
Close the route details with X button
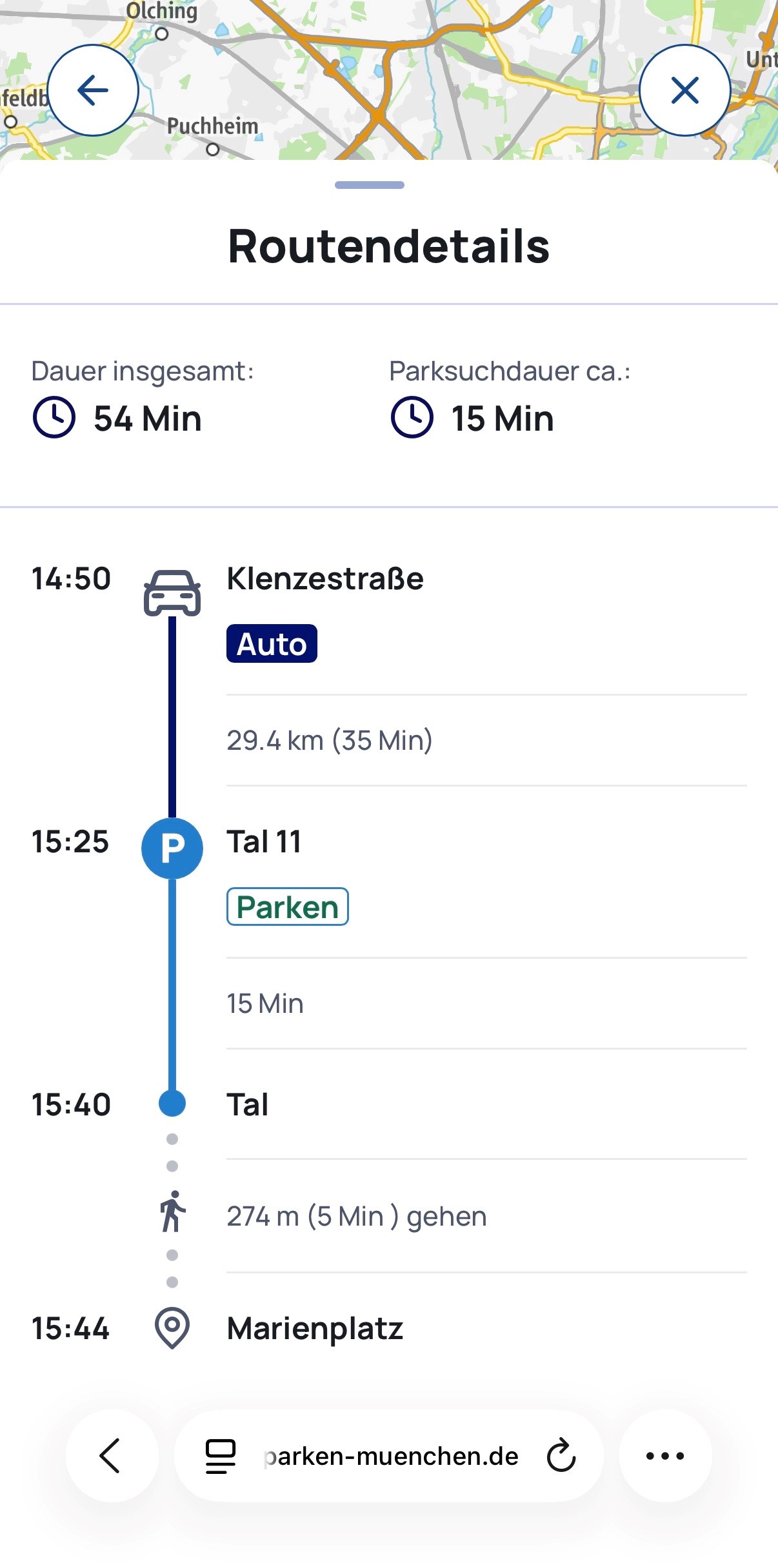tap(684, 90)
